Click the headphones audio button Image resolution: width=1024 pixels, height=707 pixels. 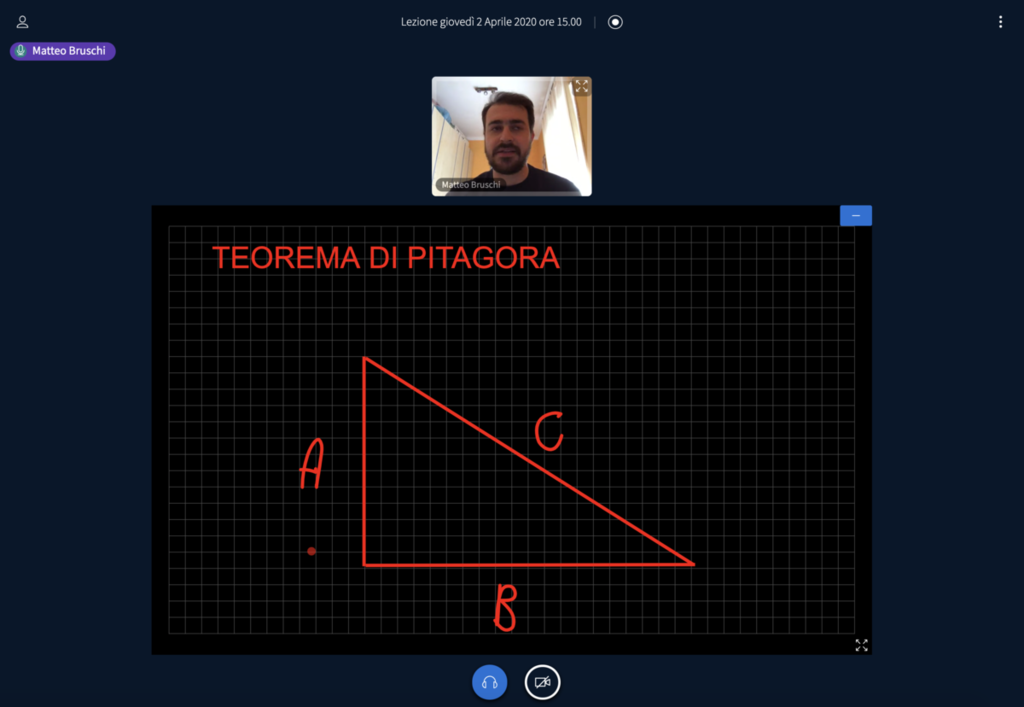(489, 682)
